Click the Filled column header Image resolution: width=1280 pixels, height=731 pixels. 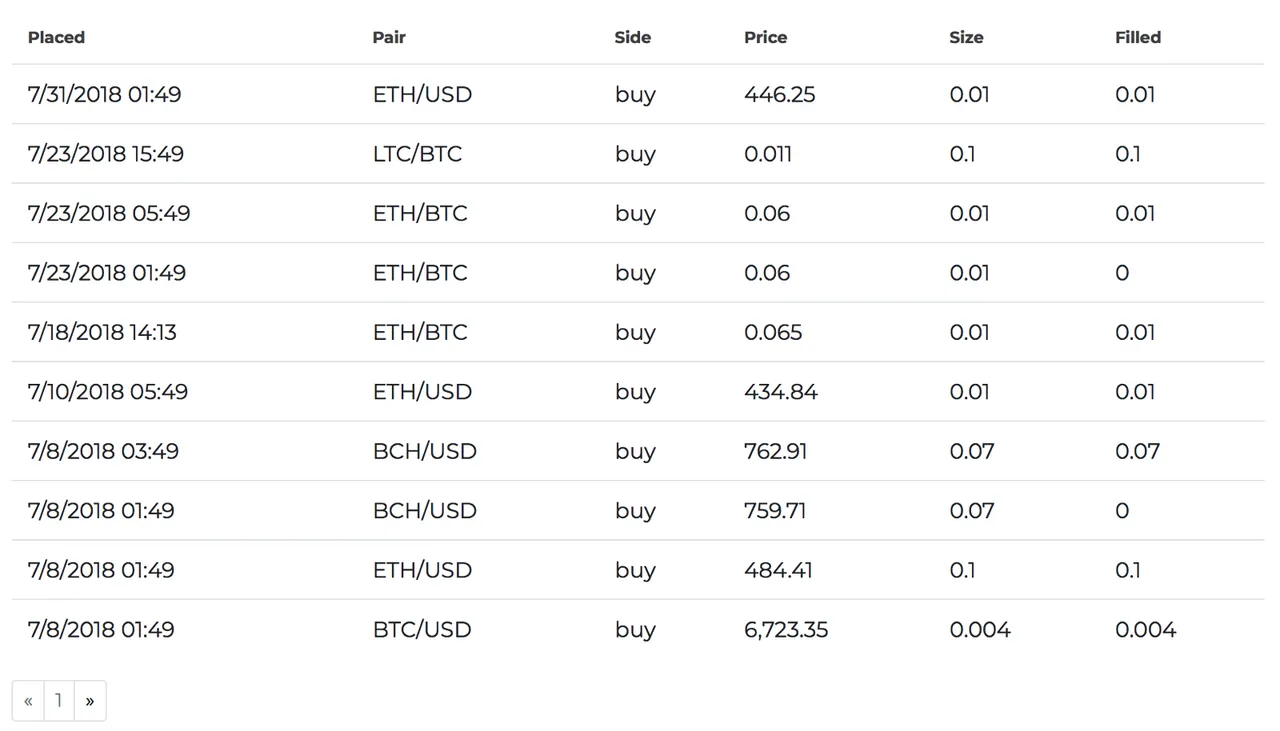point(1138,37)
